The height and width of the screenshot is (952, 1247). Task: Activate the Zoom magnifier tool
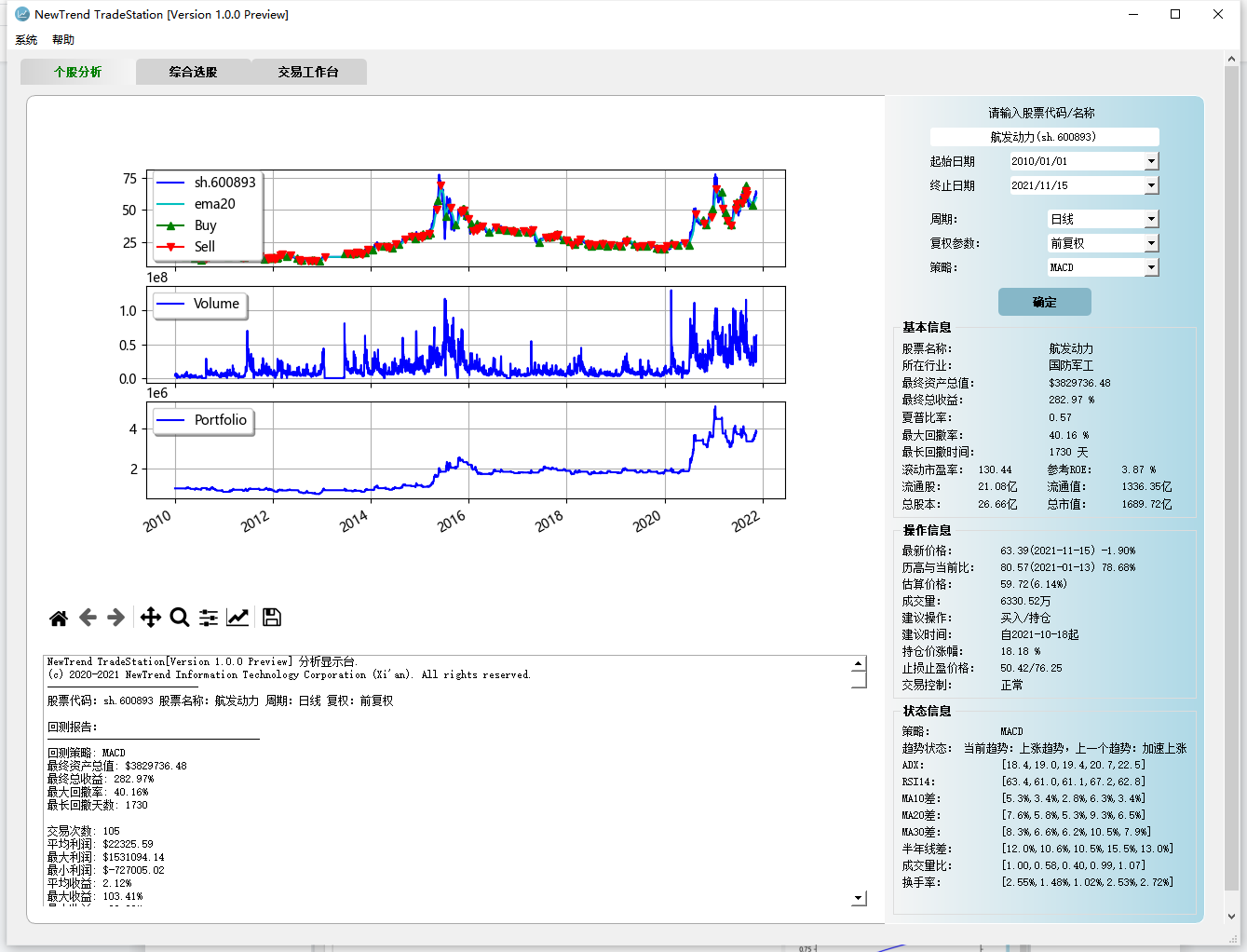[x=180, y=618]
